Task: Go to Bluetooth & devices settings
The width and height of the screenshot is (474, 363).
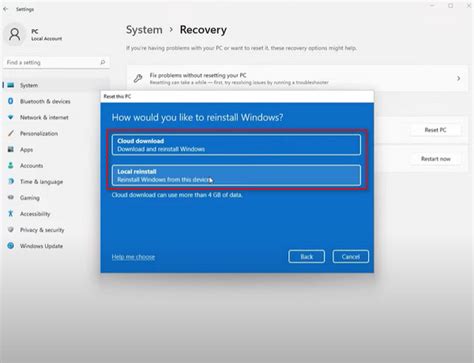Action: click(x=56, y=101)
